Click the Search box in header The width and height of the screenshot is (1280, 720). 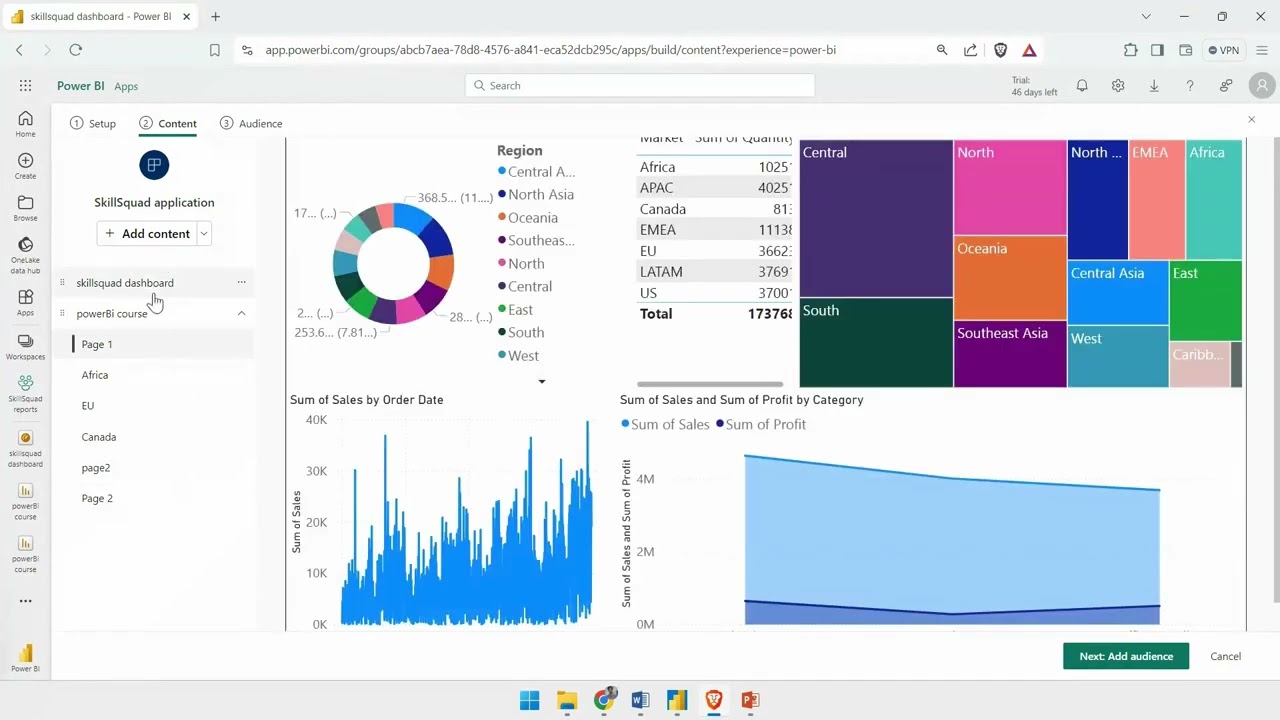tap(640, 86)
